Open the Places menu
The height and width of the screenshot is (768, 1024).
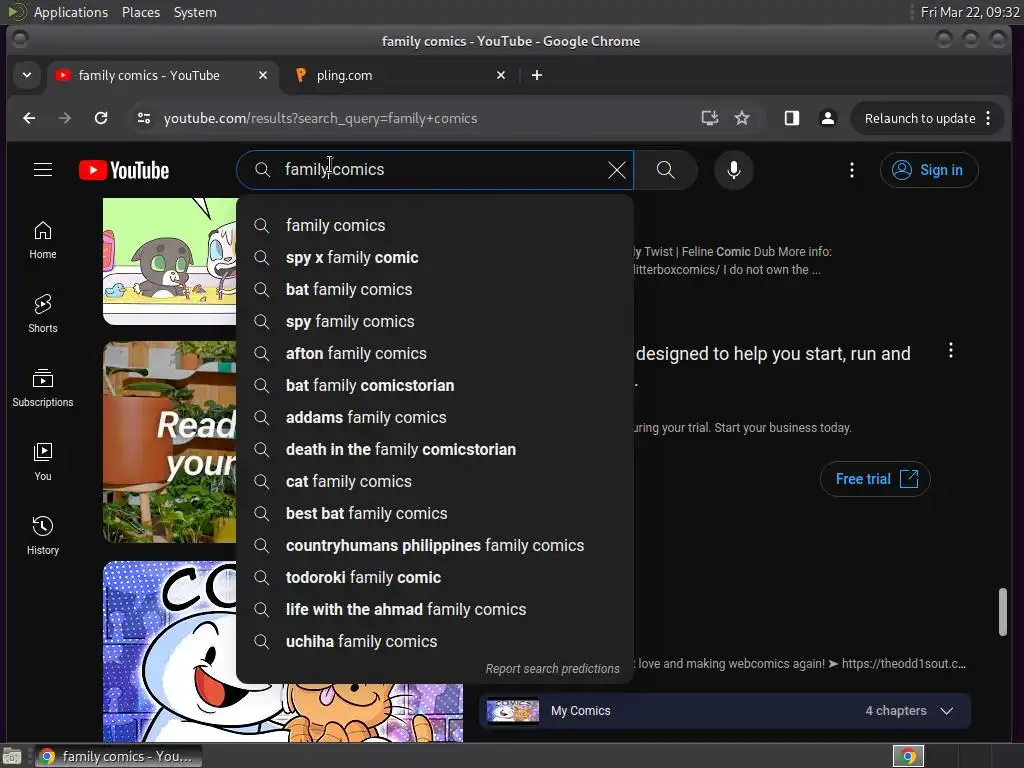tap(141, 12)
